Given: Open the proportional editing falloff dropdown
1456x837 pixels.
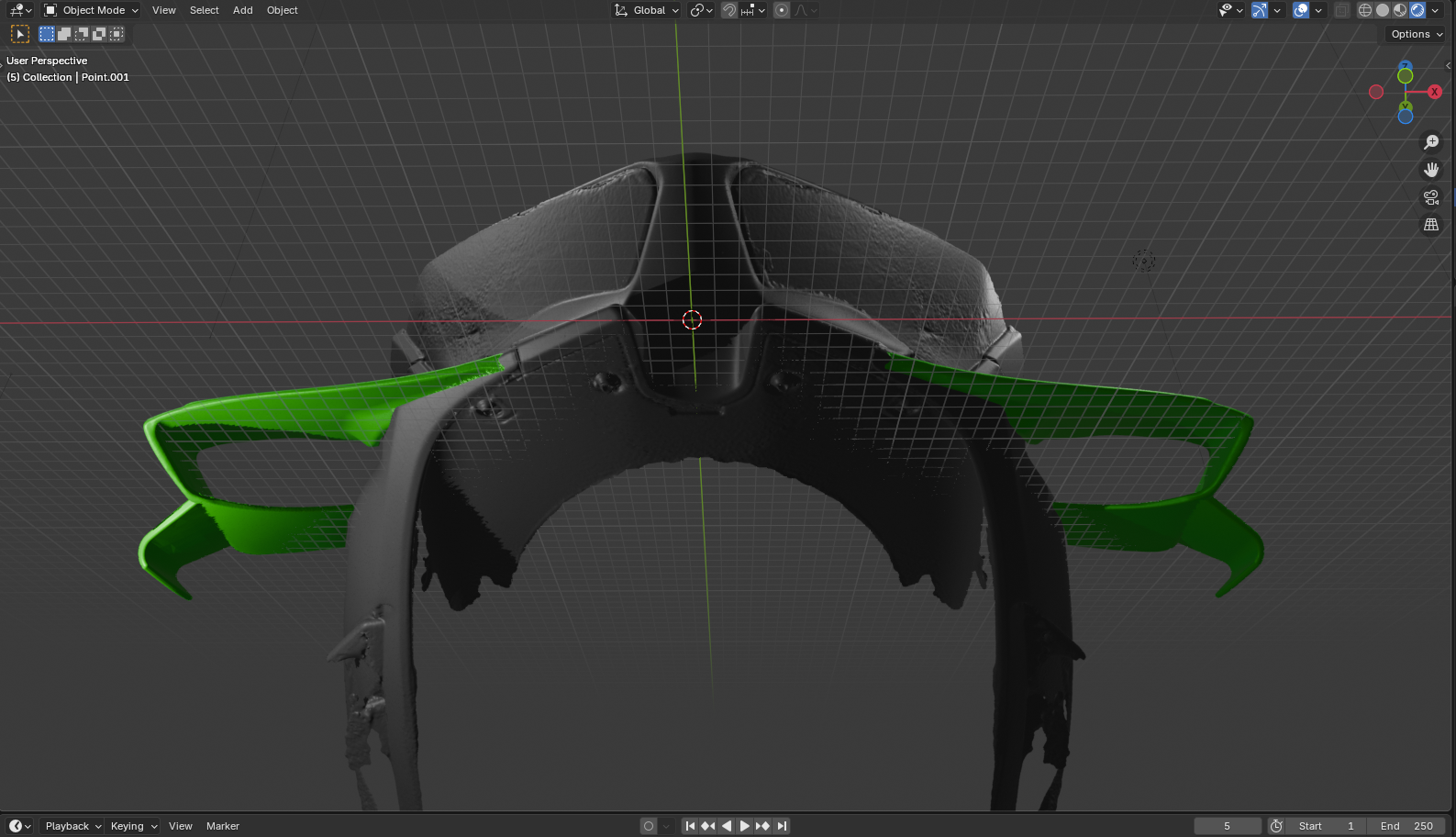Looking at the screenshot, I should (x=806, y=10).
